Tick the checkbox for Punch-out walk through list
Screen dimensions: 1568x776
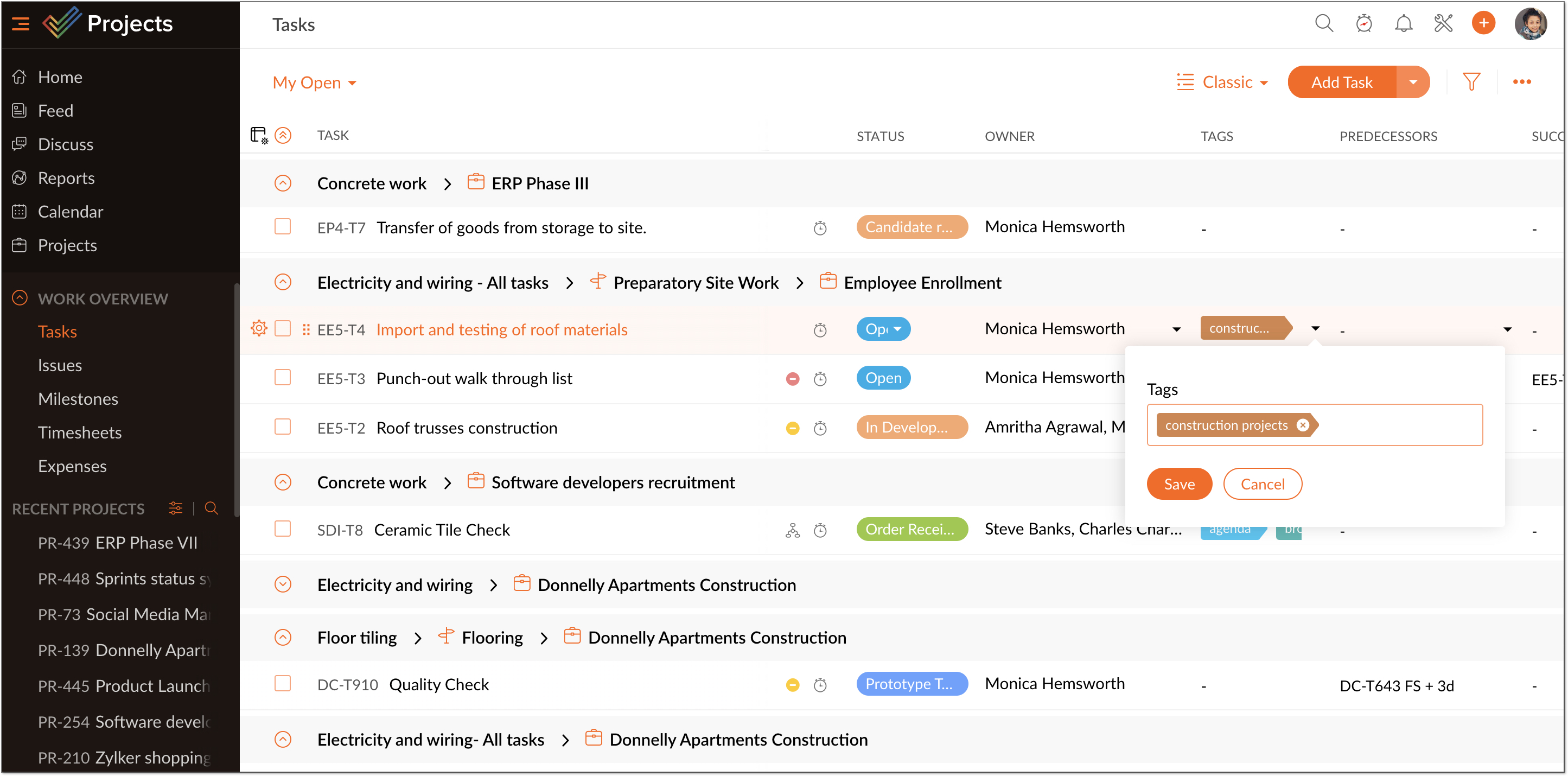coord(283,378)
